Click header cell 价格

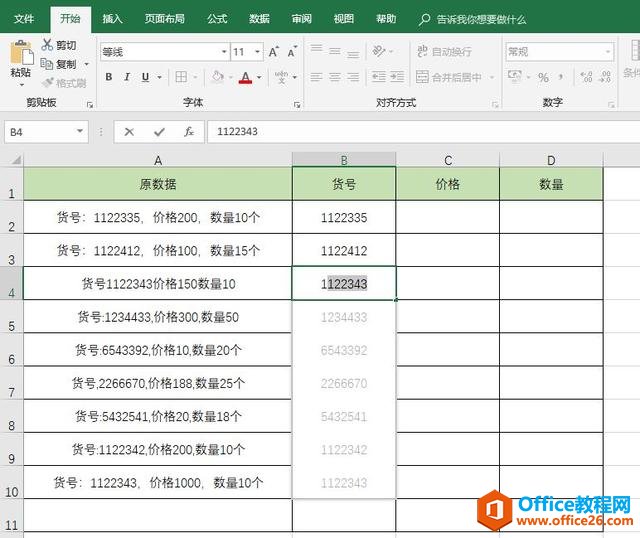point(448,184)
